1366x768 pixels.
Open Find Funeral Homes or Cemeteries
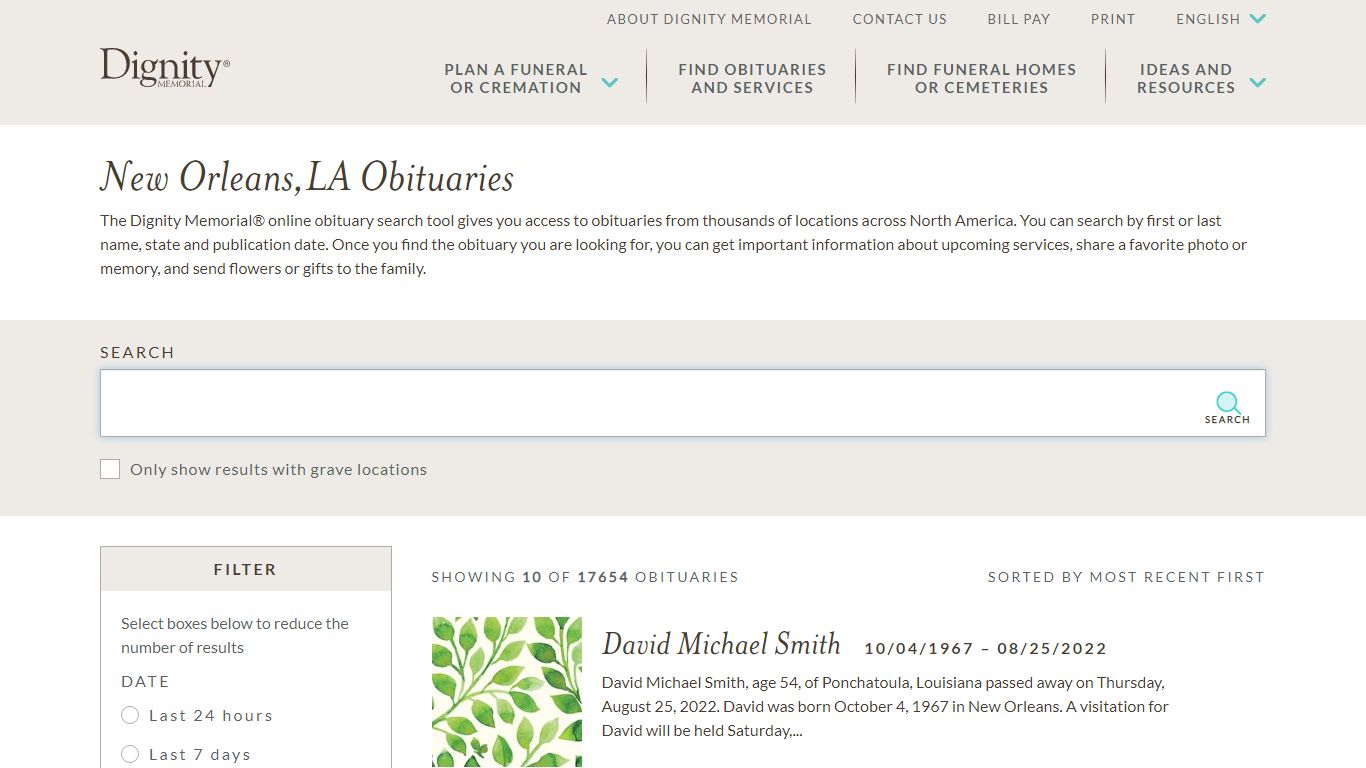click(981, 78)
